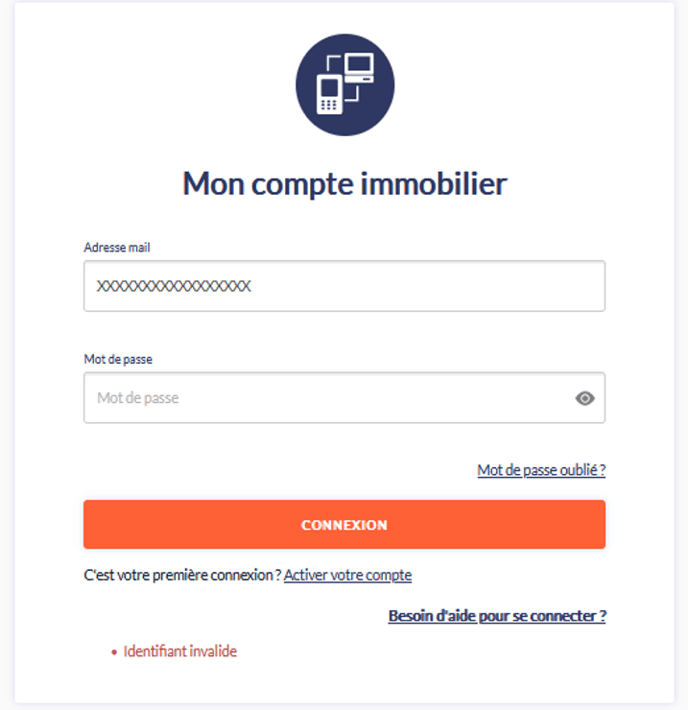688x710 pixels.
Task: Click the mobile phone graphic in the logo
Action: pyautogui.click(x=329, y=94)
